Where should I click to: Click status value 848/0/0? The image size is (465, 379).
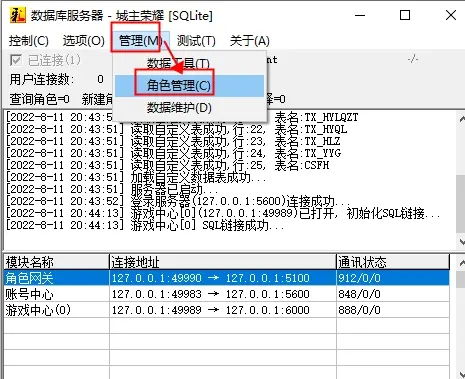pyautogui.click(x=359, y=294)
